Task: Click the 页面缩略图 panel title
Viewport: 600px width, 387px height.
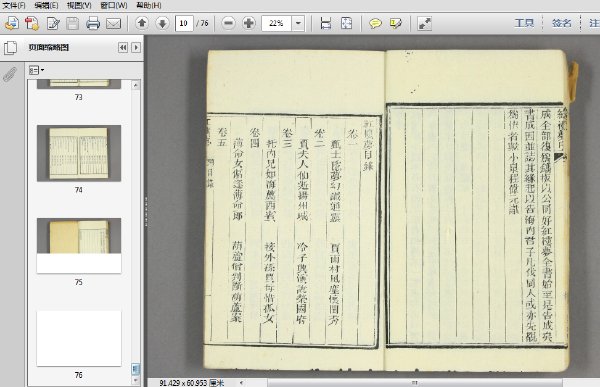Action: point(49,47)
